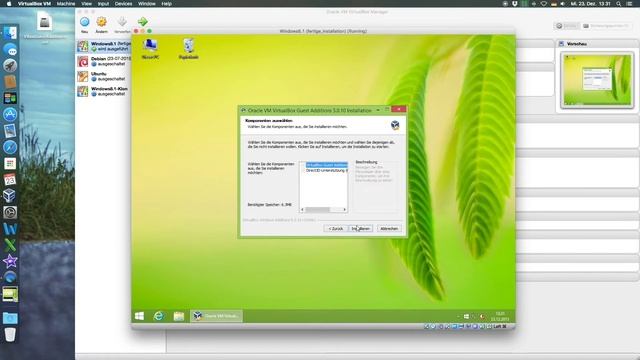Open the Machine menu

[66, 4]
